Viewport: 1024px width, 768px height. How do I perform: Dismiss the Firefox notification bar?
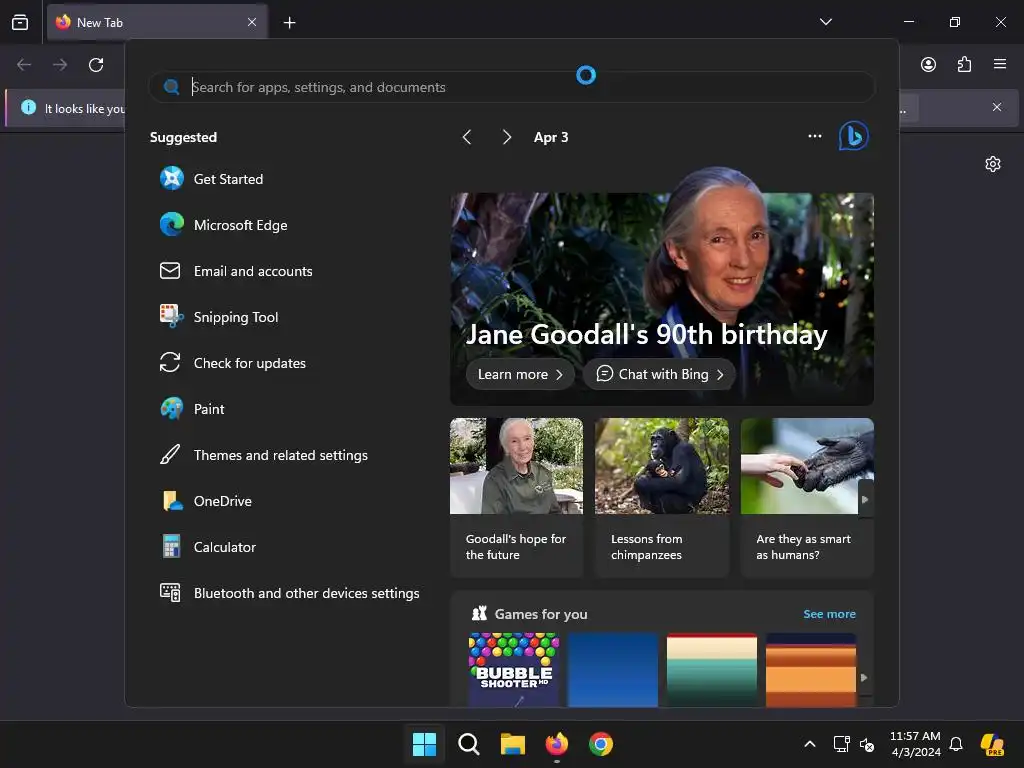(997, 107)
